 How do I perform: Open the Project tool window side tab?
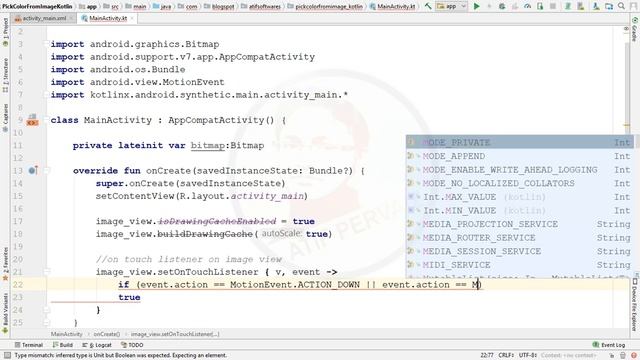pyautogui.click(x=5, y=33)
